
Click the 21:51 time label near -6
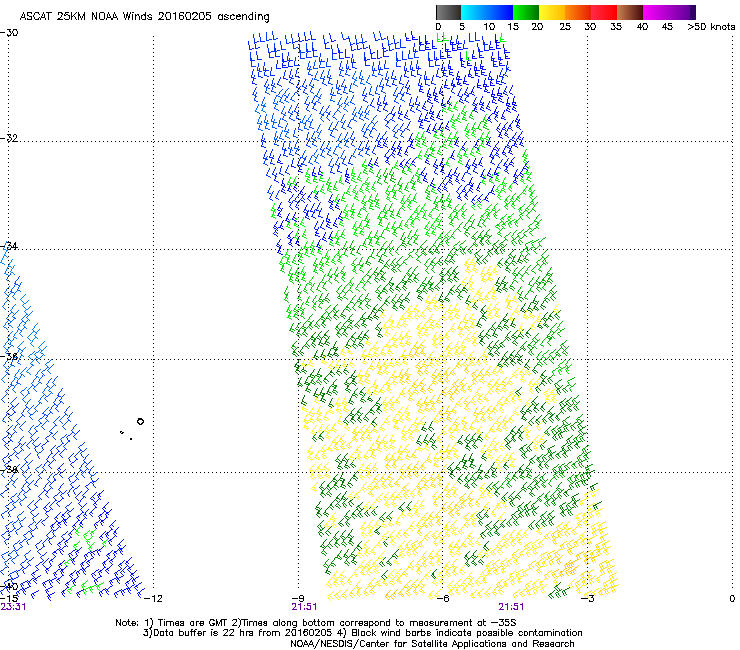click(x=512, y=607)
